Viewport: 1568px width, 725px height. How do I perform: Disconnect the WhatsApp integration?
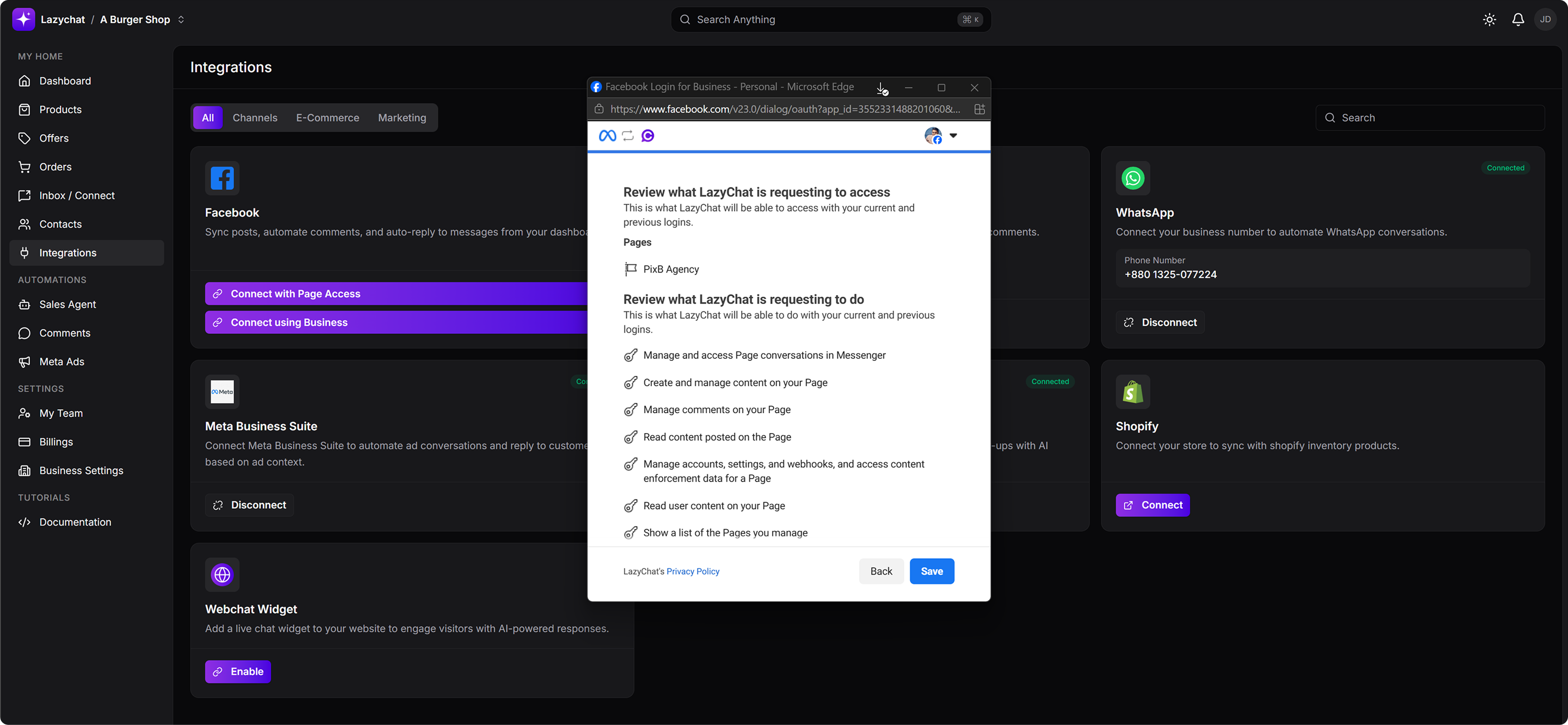coord(1160,322)
